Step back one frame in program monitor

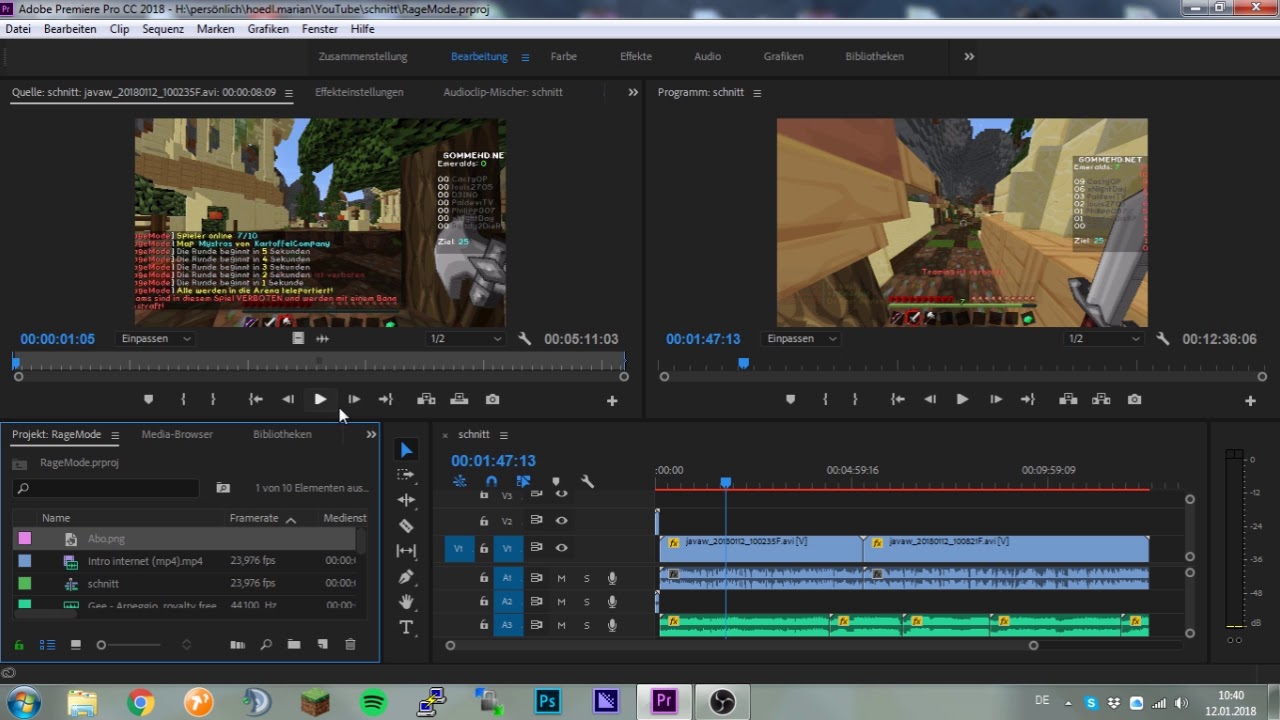tap(930, 399)
